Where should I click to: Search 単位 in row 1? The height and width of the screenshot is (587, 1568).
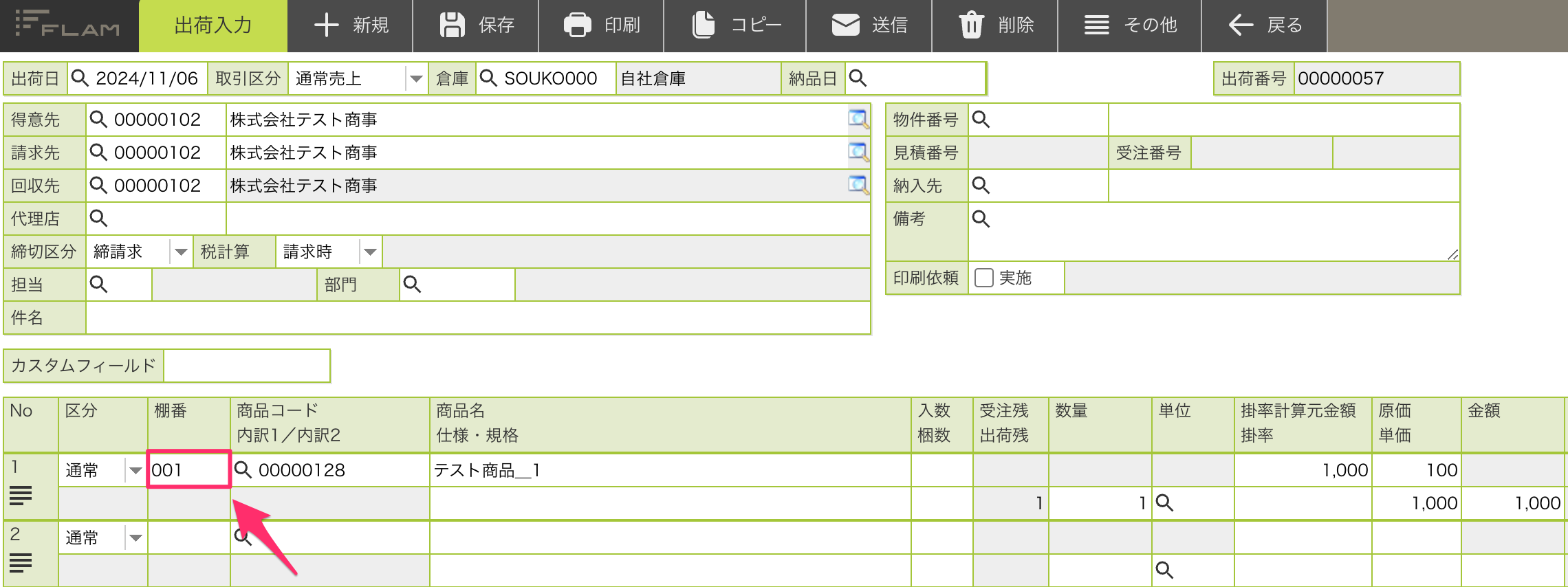tap(1164, 503)
